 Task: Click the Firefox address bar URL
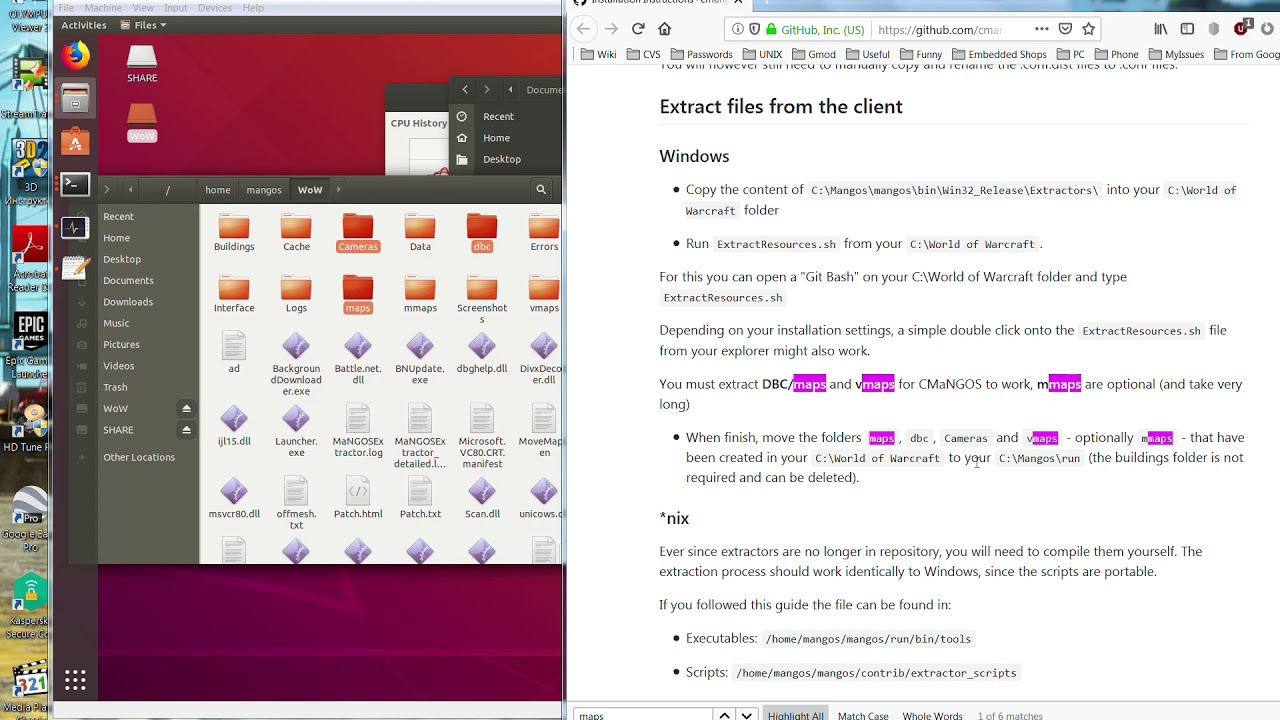pos(940,30)
